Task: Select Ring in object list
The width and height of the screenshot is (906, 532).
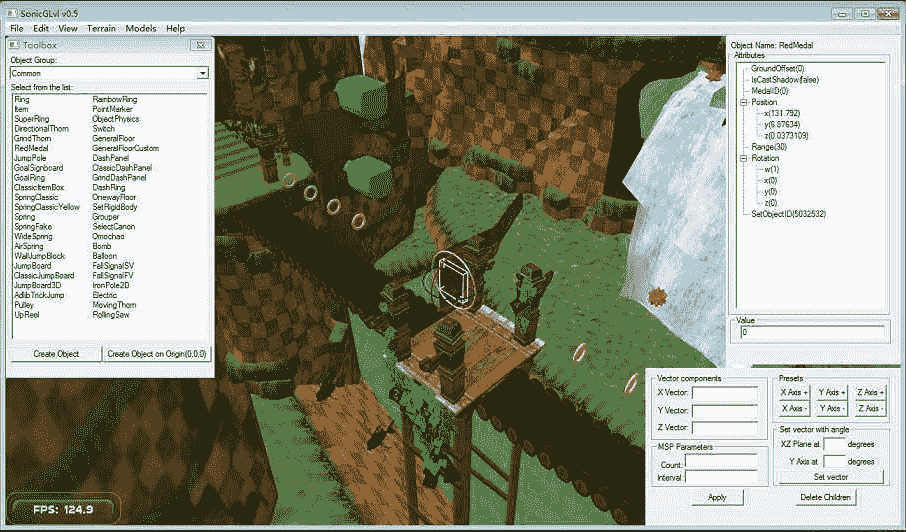Action: pyautogui.click(x=21, y=99)
